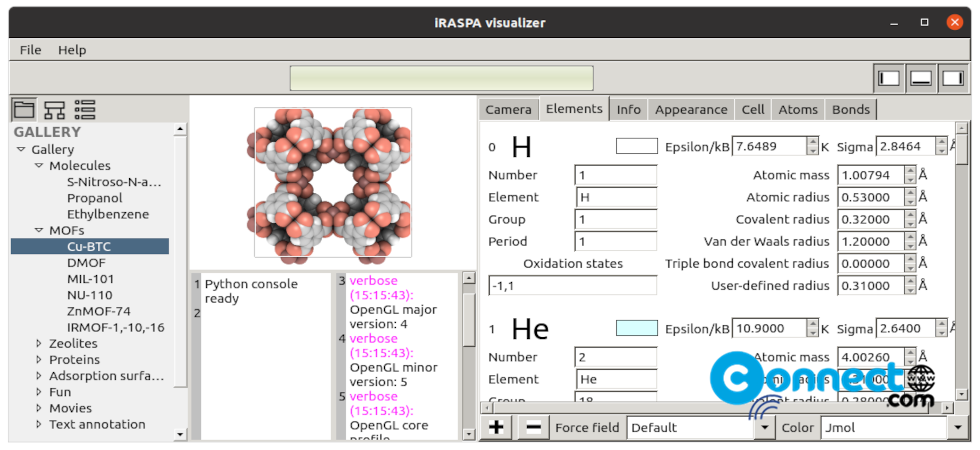
Task: Click the helium Number input field
Action: [x=616, y=357]
